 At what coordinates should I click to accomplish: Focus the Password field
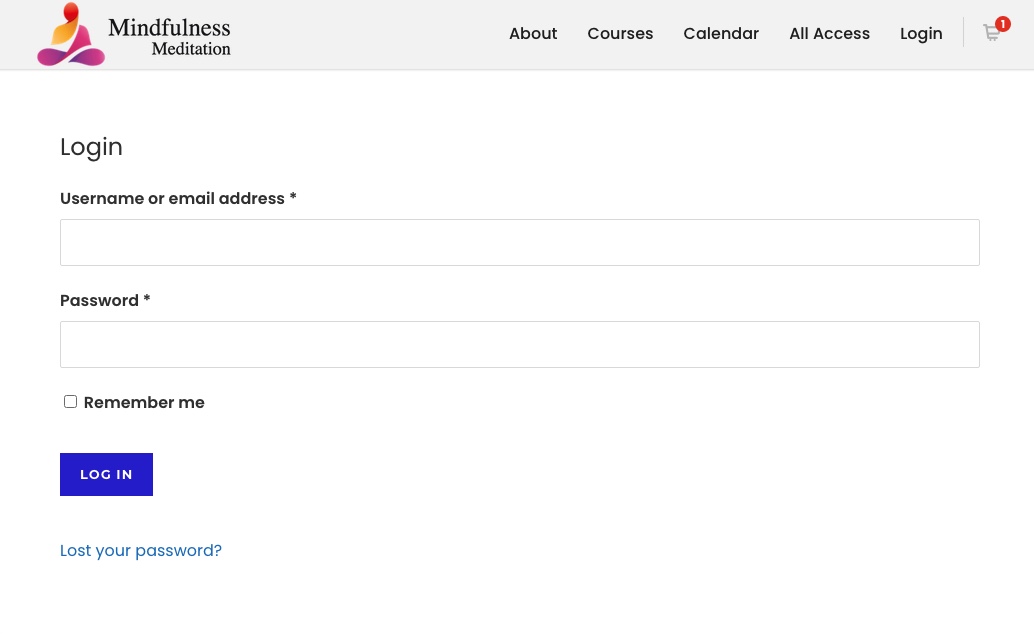pos(520,344)
